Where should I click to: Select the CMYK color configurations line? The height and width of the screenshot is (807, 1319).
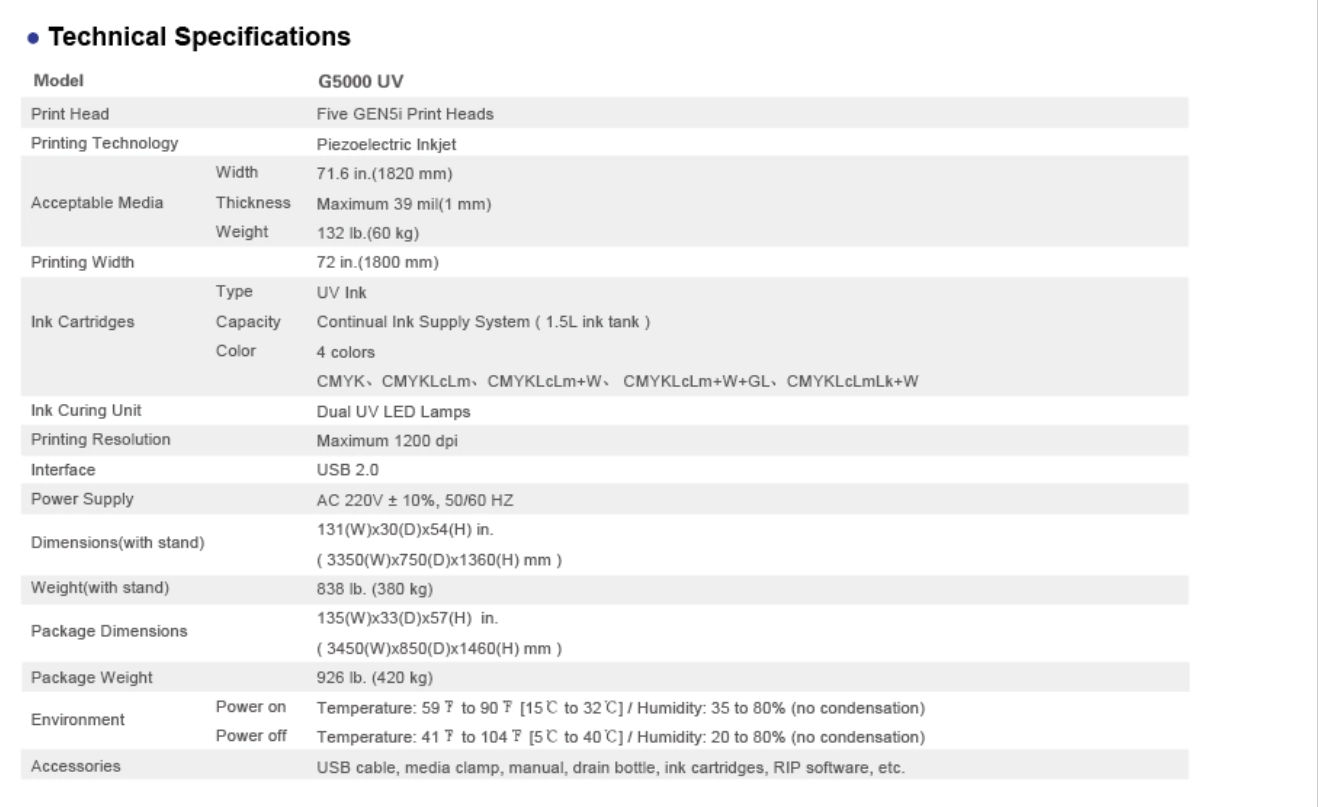click(x=618, y=381)
